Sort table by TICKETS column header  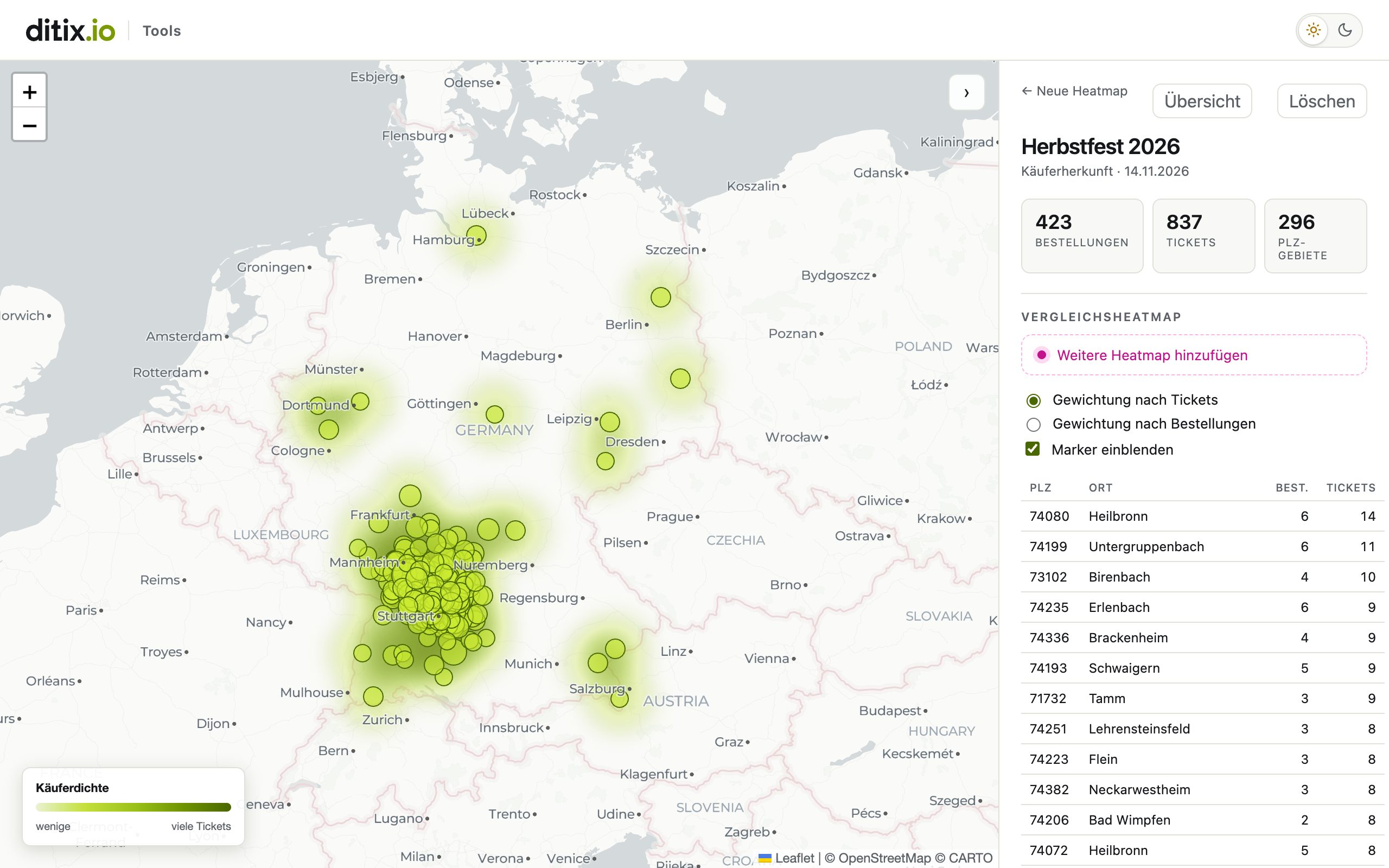[1350, 487]
